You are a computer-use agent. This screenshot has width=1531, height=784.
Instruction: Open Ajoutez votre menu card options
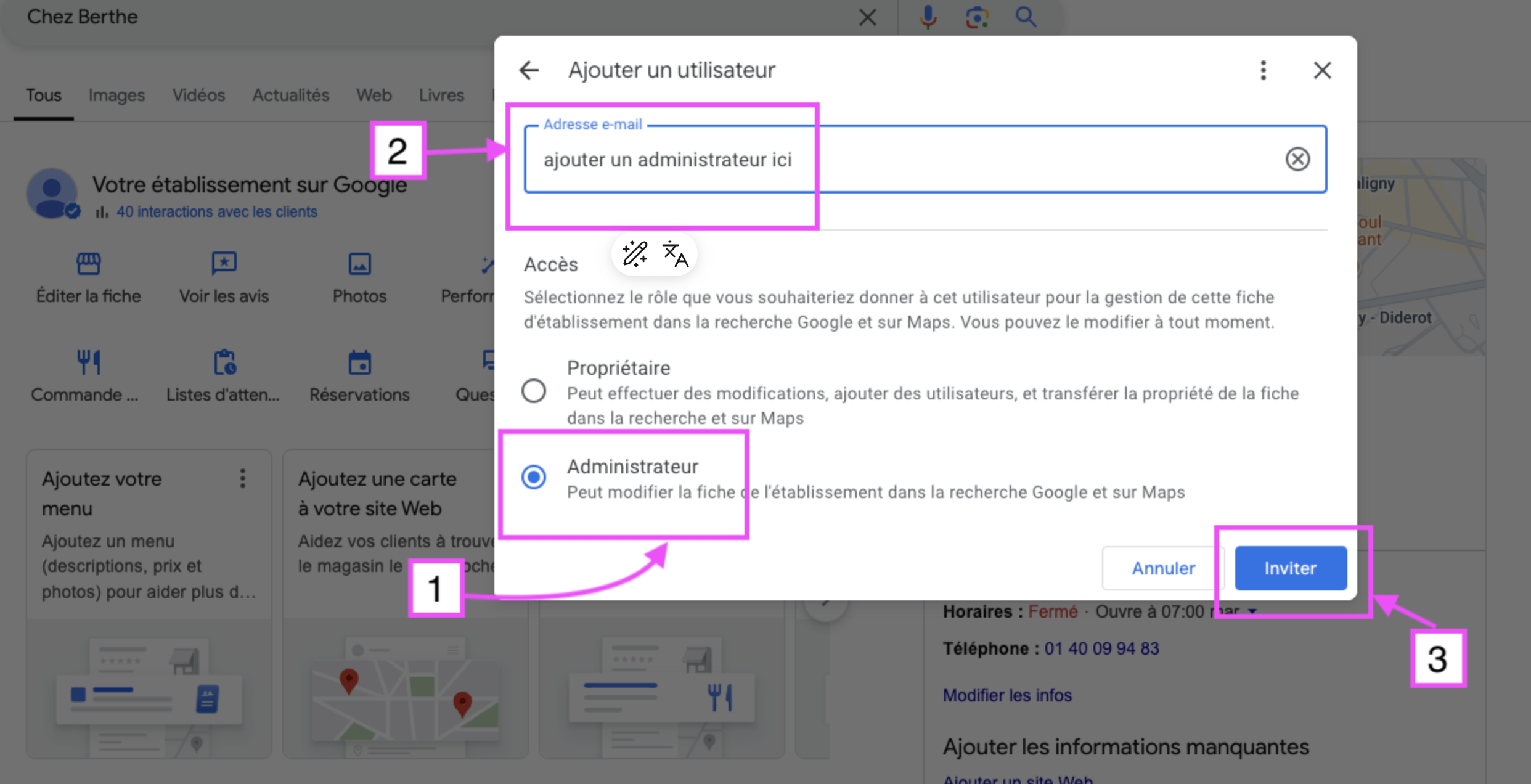tap(243, 478)
